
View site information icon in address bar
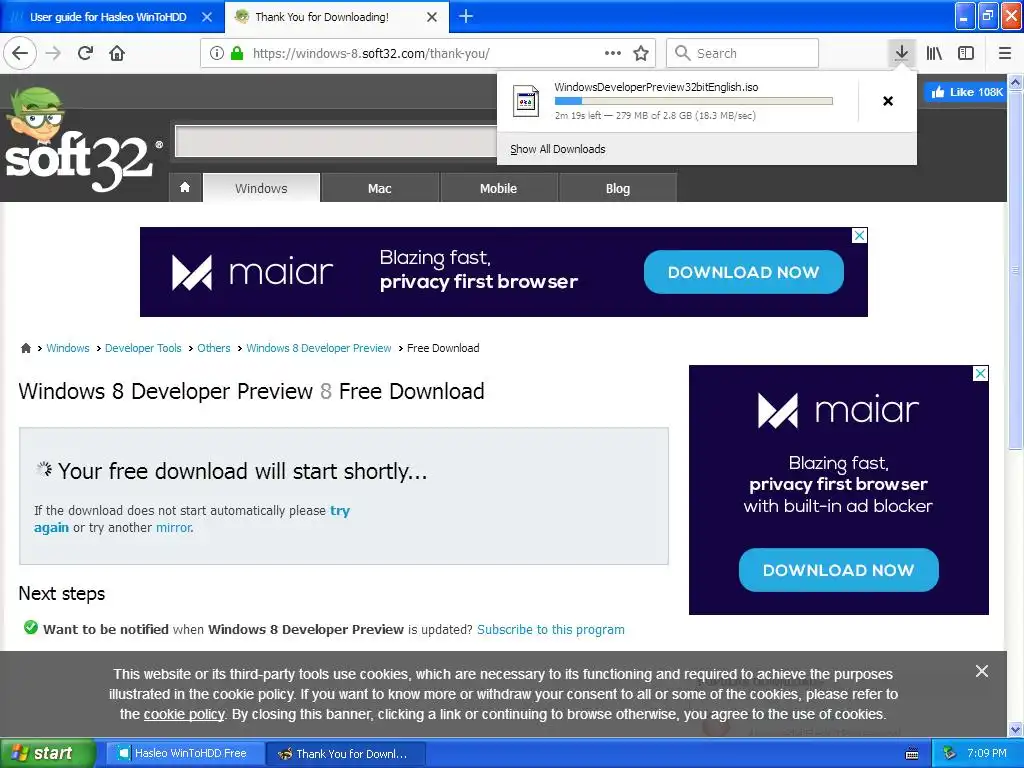click(x=217, y=53)
